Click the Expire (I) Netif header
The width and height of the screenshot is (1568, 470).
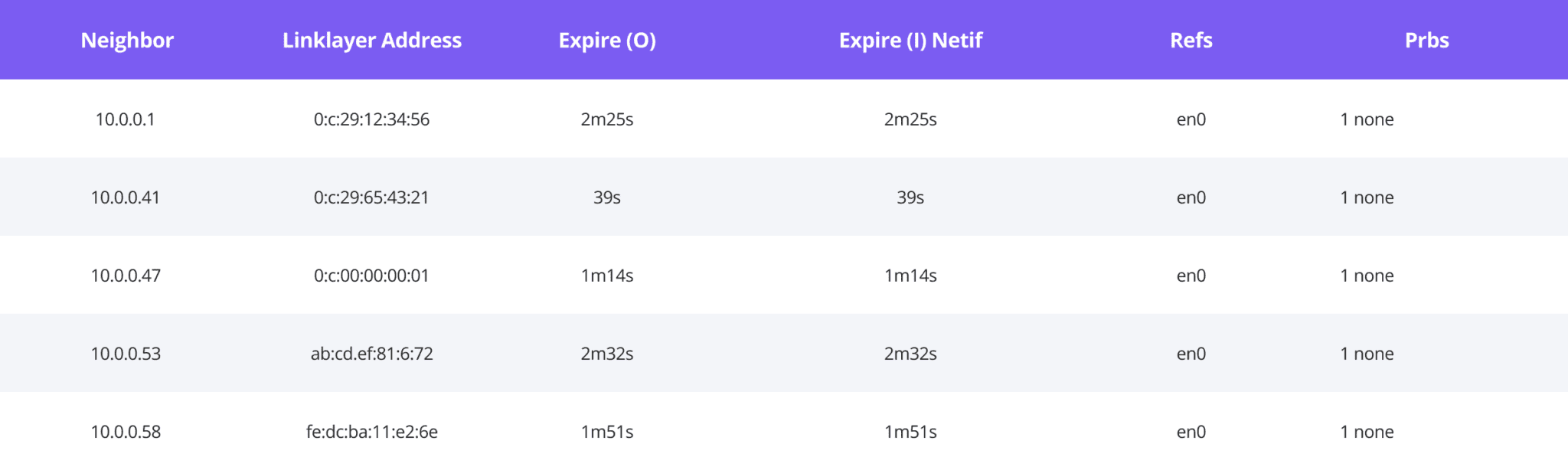point(910,40)
